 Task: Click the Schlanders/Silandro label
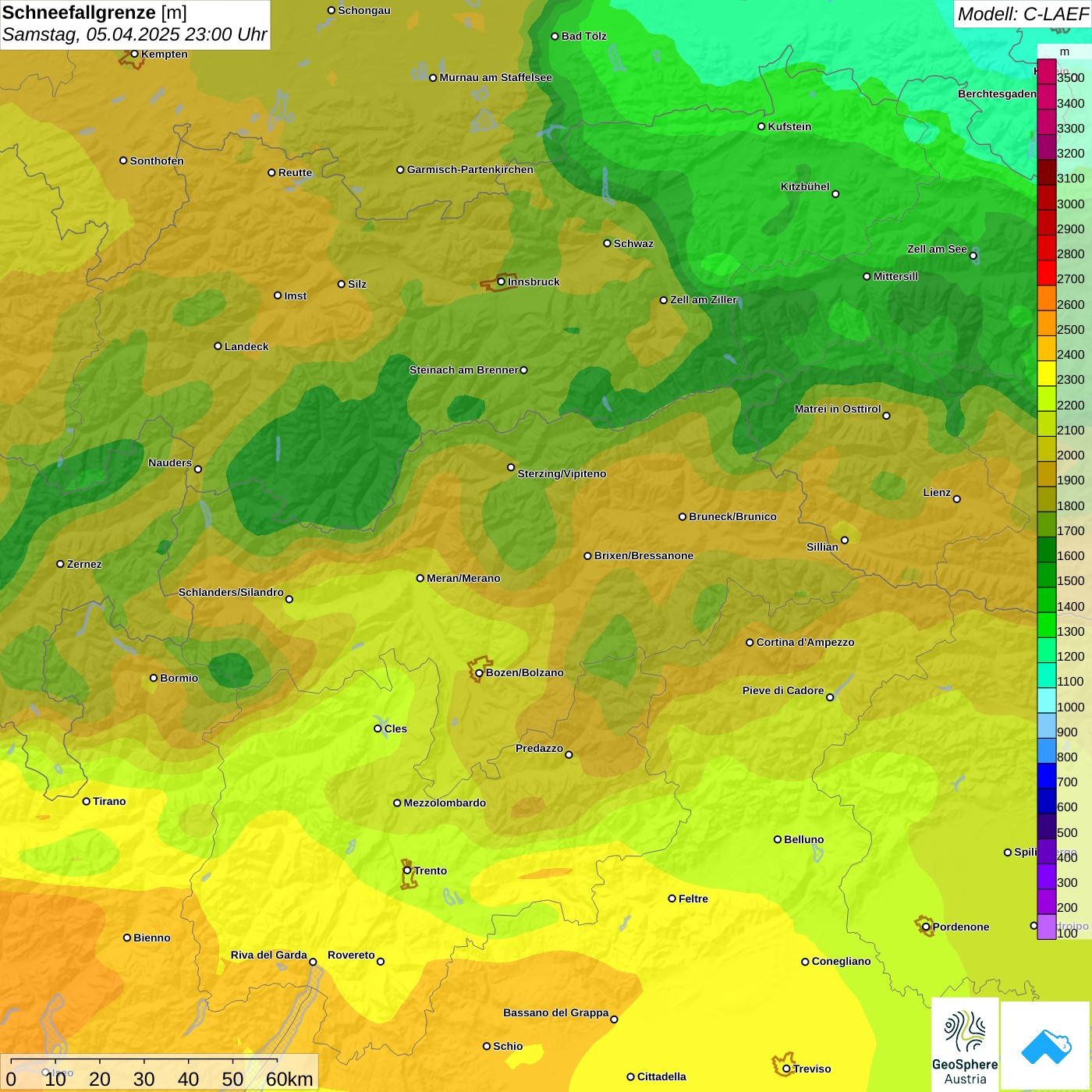tap(231, 592)
